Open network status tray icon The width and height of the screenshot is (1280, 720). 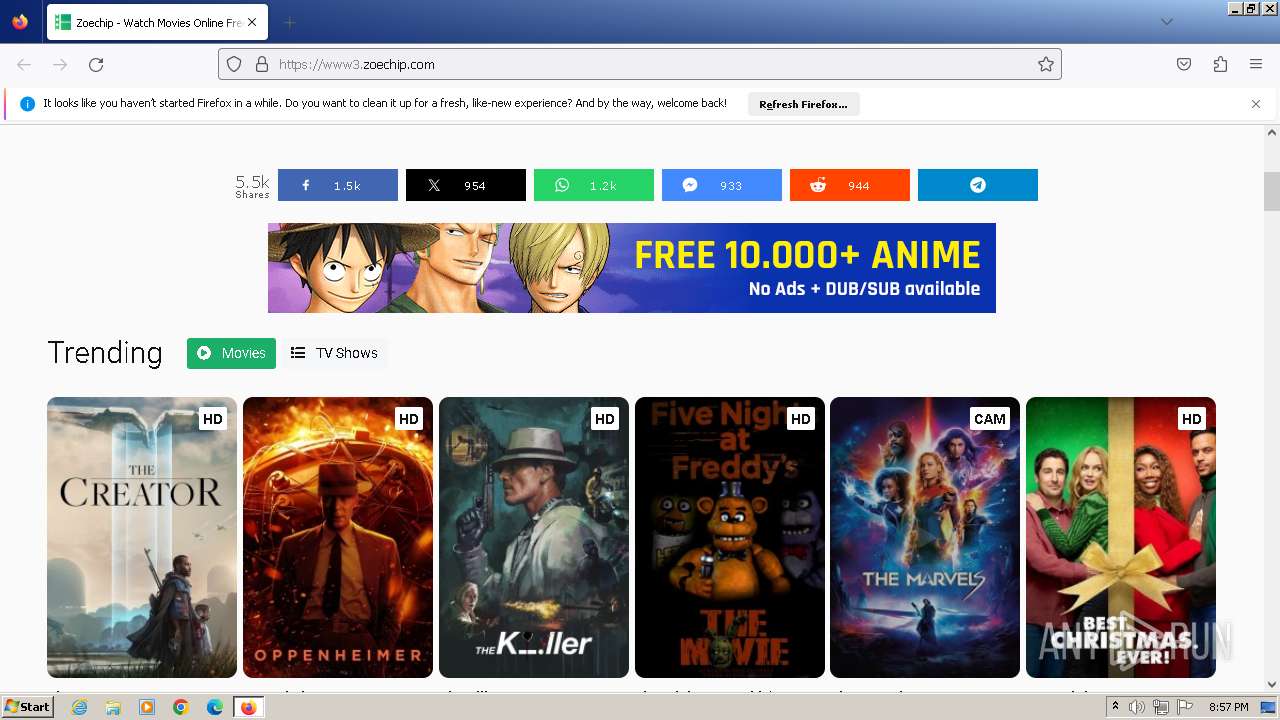click(1161, 707)
